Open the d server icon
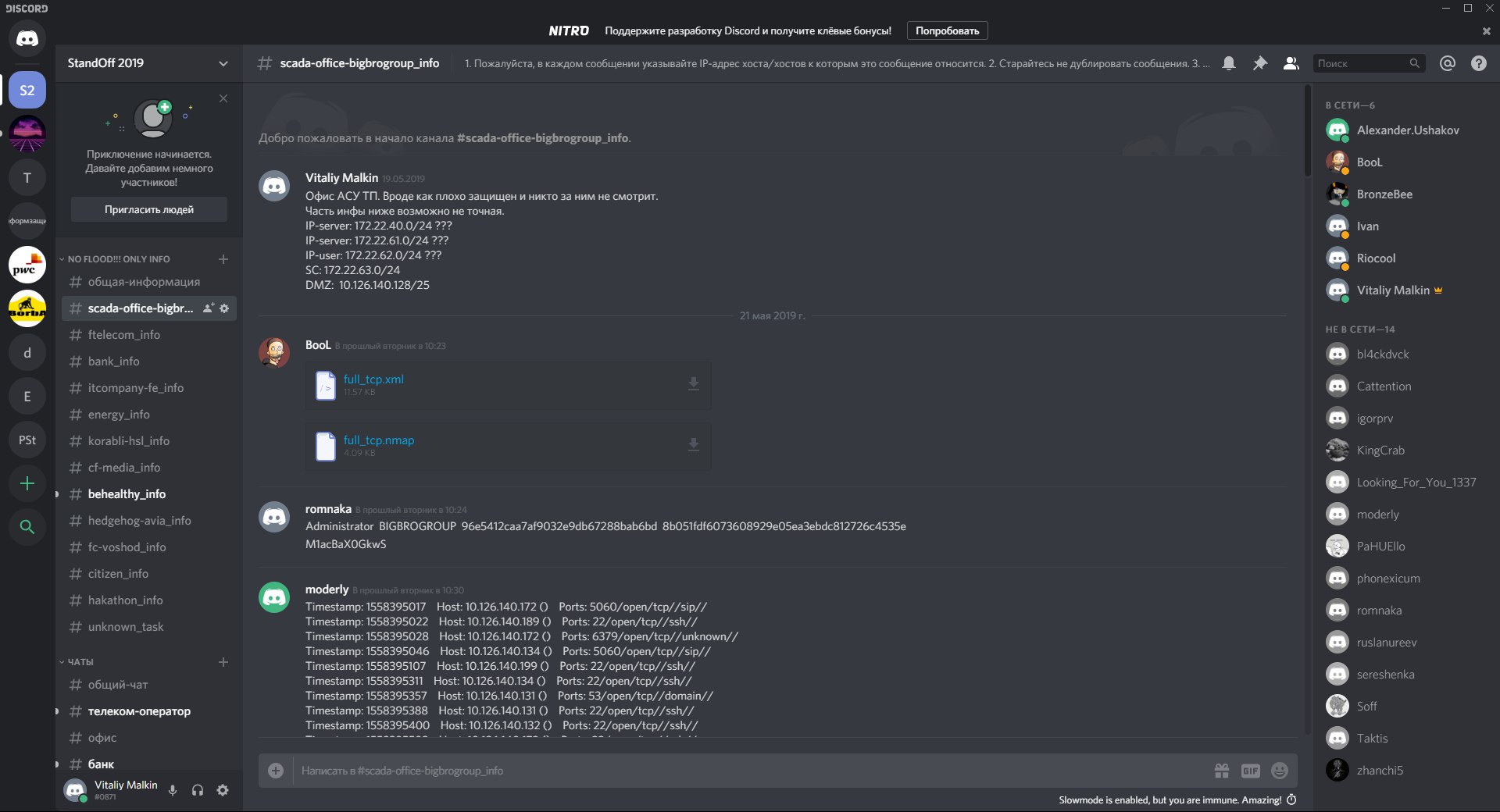 27,353
